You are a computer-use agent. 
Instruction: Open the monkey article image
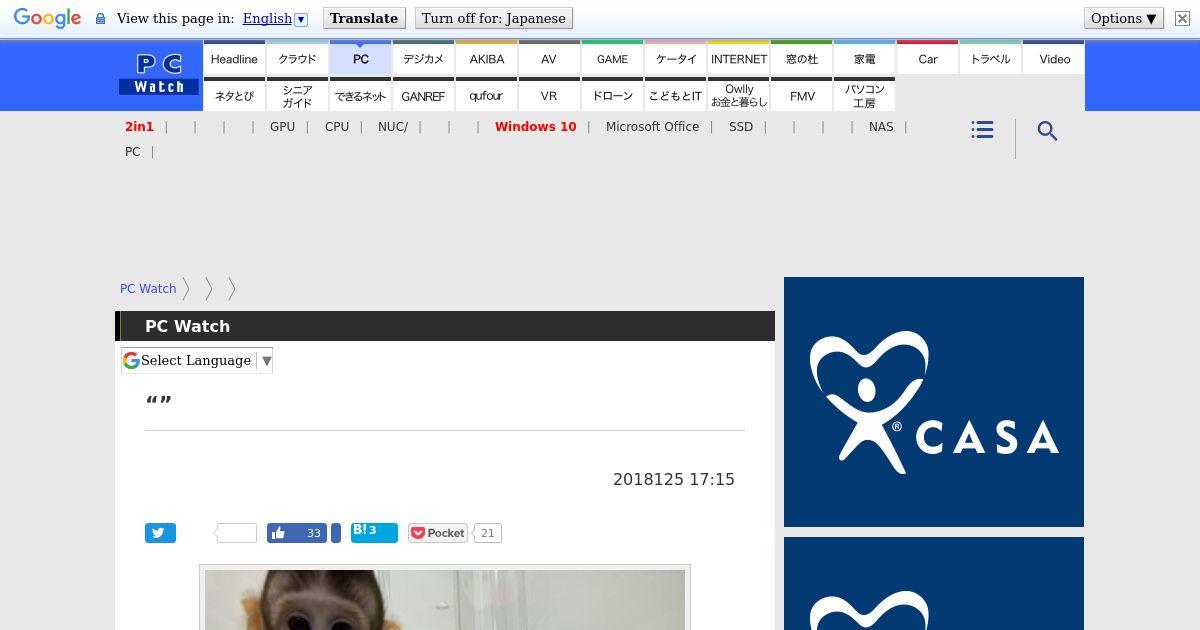(445, 600)
